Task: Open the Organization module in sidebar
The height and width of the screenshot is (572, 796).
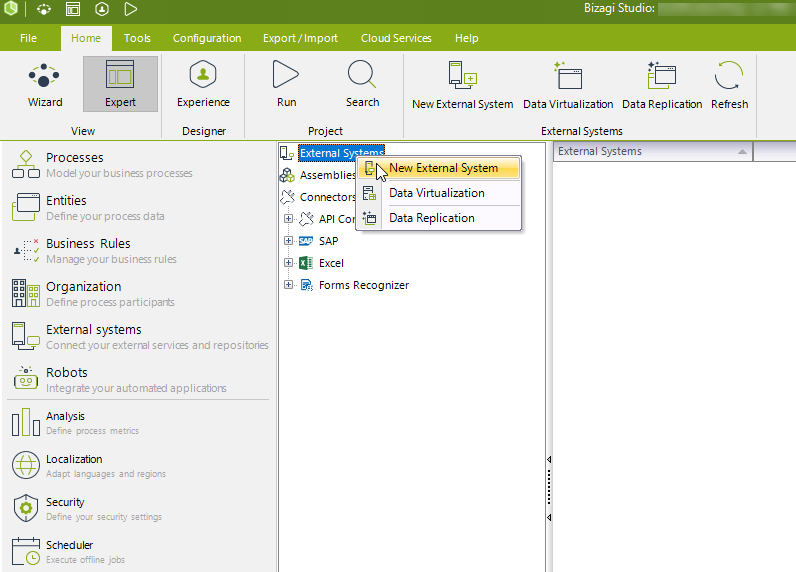Action: 138,294
